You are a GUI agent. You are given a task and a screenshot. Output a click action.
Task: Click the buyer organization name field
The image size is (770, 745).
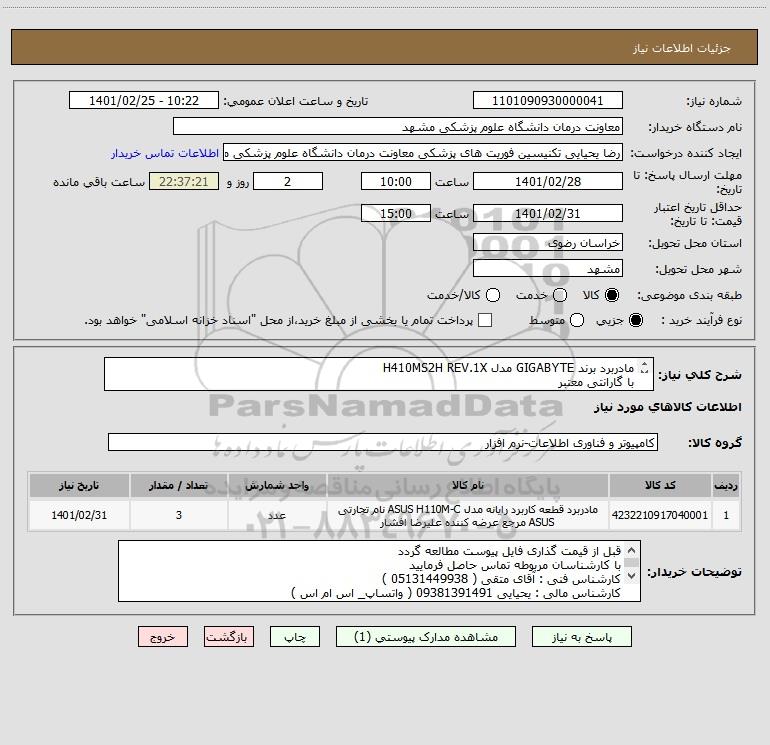click(x=398, y=127)
